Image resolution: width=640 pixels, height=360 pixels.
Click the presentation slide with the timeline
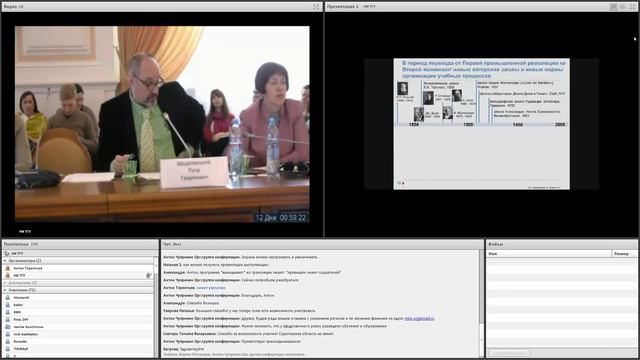point(481,124)
